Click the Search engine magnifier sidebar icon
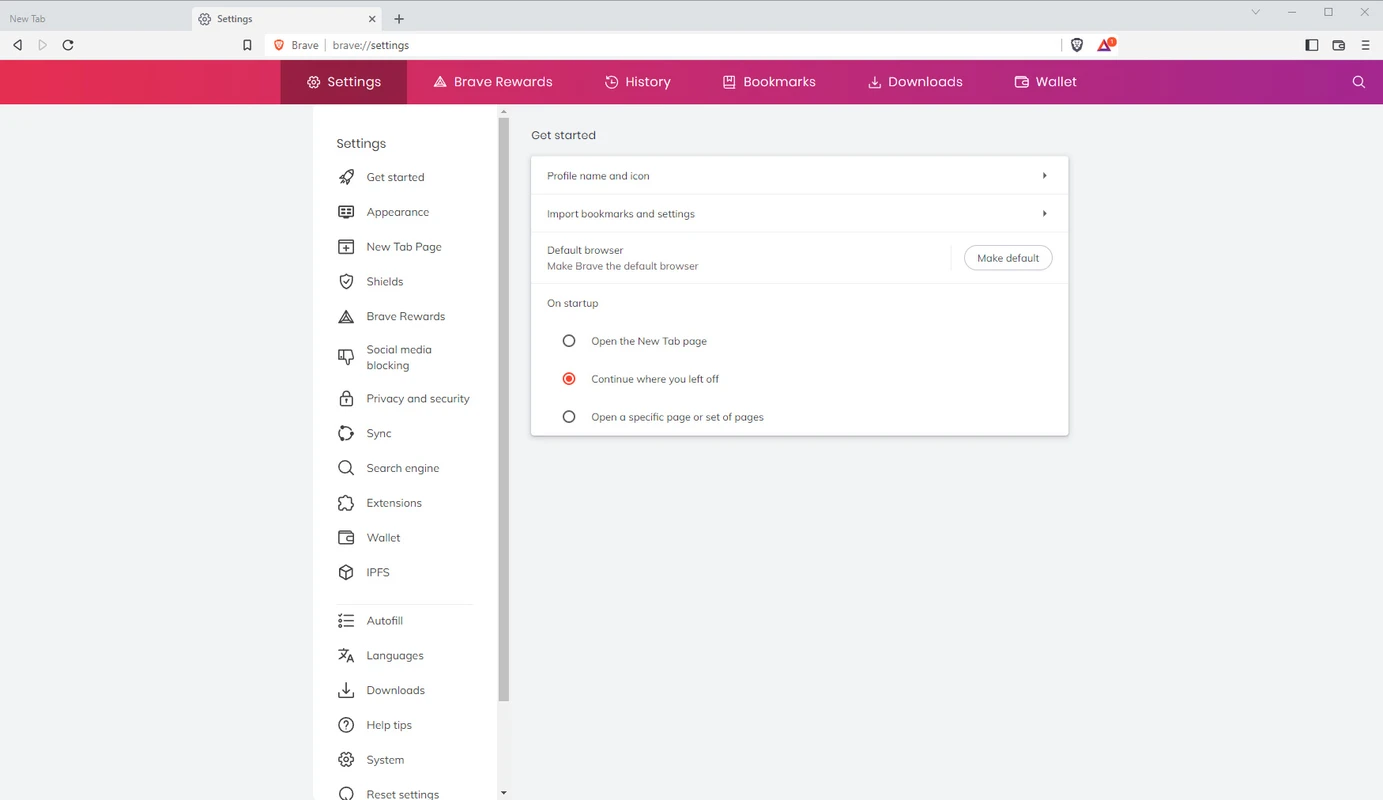The image size is (1383, 800). click(x=346, y=468)
